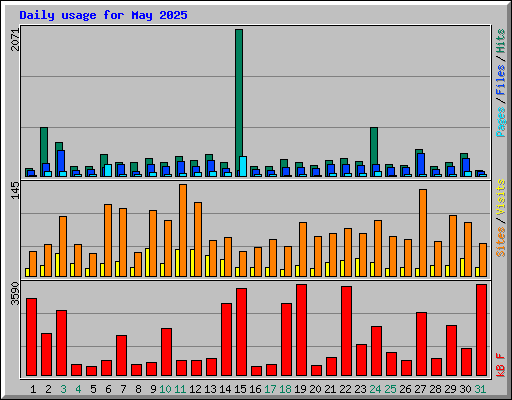The height and width of the screenshot is (400, 512).
Task: Click the red KBytes bar for day 19
Action: point(302,330)
